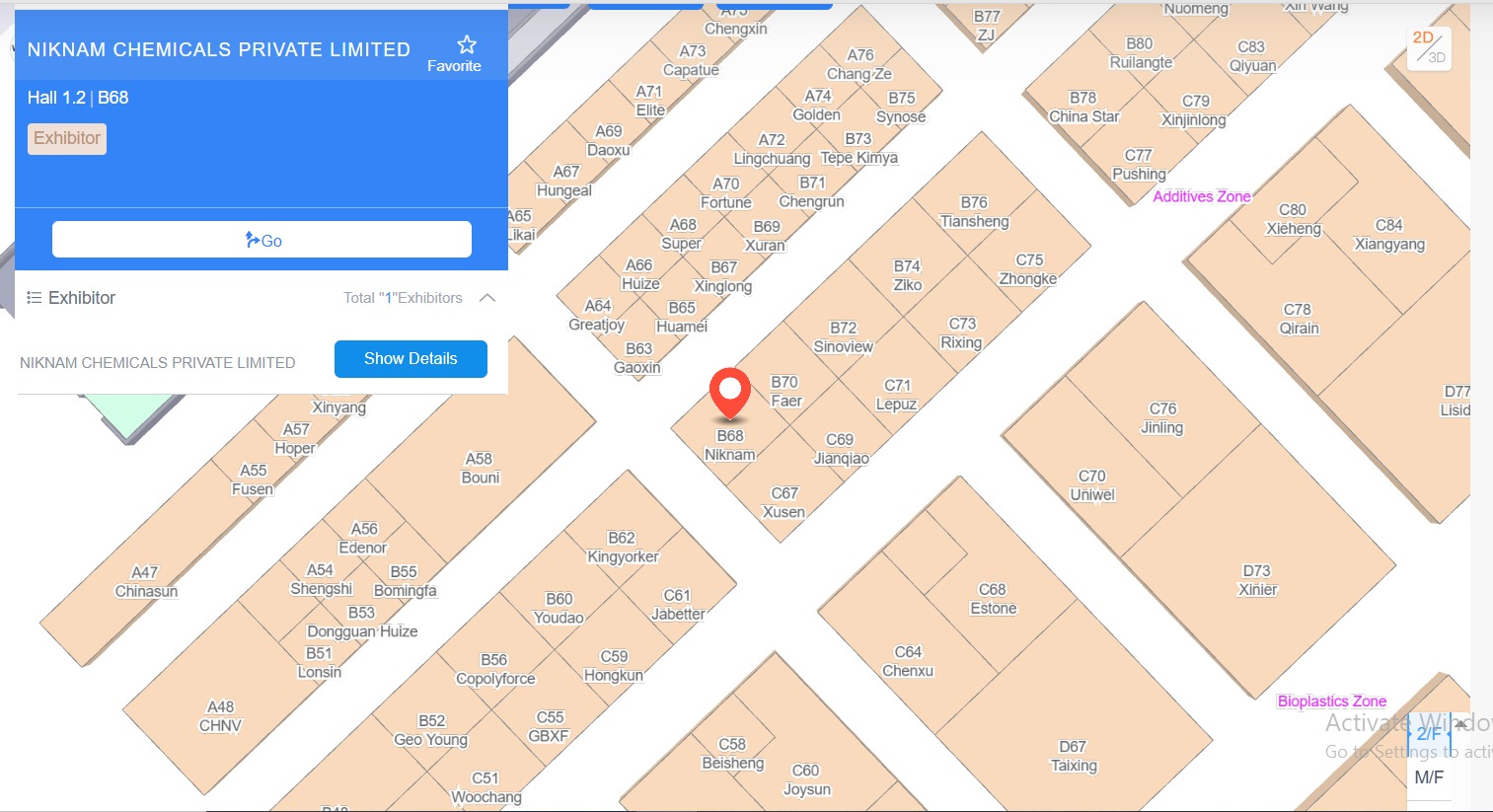Collapse the Exhibitor list chevron
Image resolution: width=1493 pixels, height=812 pixels.
[x=487, y=298]
